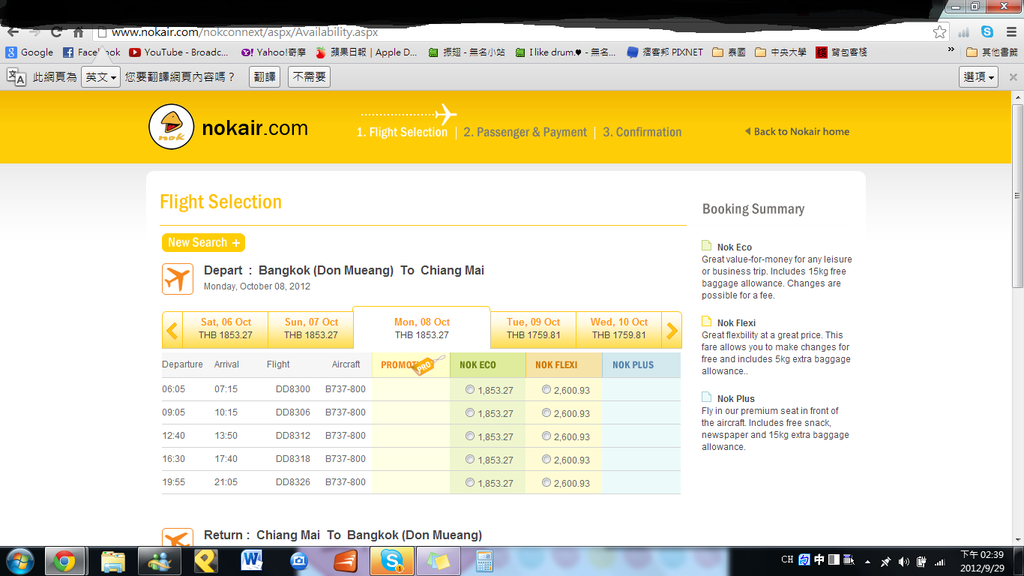Click the NOK ECO column header
Image resolution: width=1024 pixels, height=576 pixels.
487,365
